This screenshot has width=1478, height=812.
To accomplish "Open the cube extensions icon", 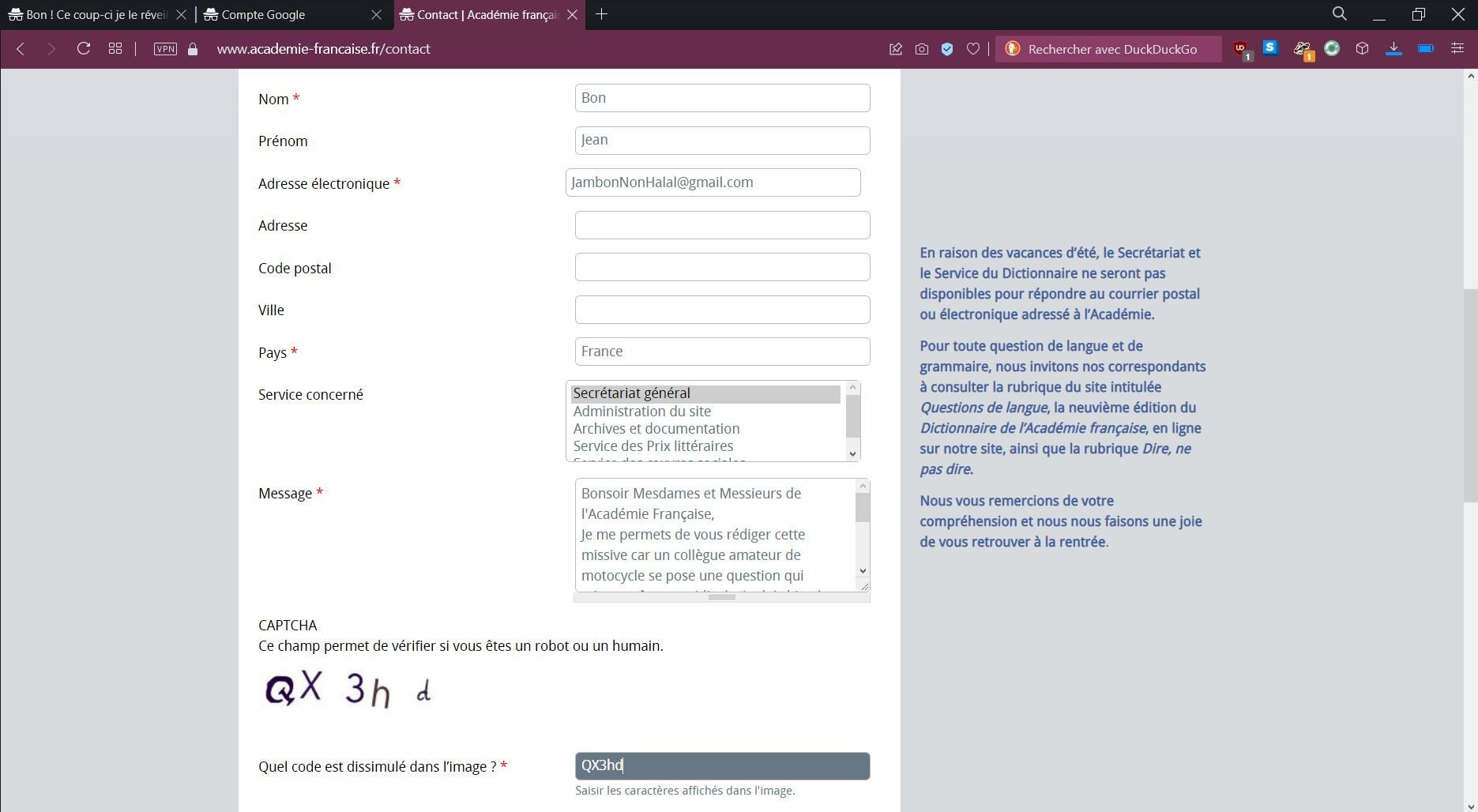I will [1362, 49].
